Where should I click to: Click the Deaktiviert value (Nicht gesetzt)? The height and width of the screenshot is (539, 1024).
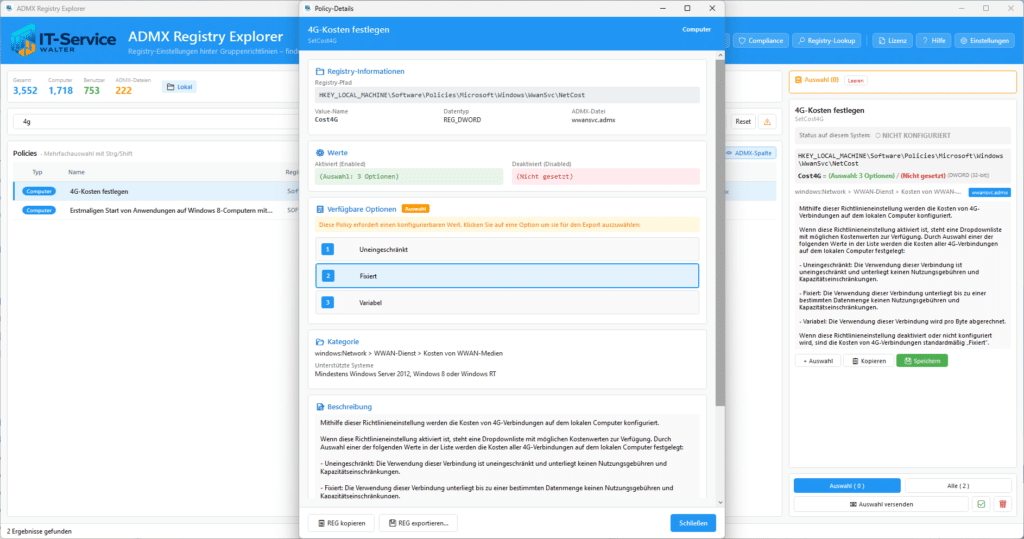coord(605,176)
